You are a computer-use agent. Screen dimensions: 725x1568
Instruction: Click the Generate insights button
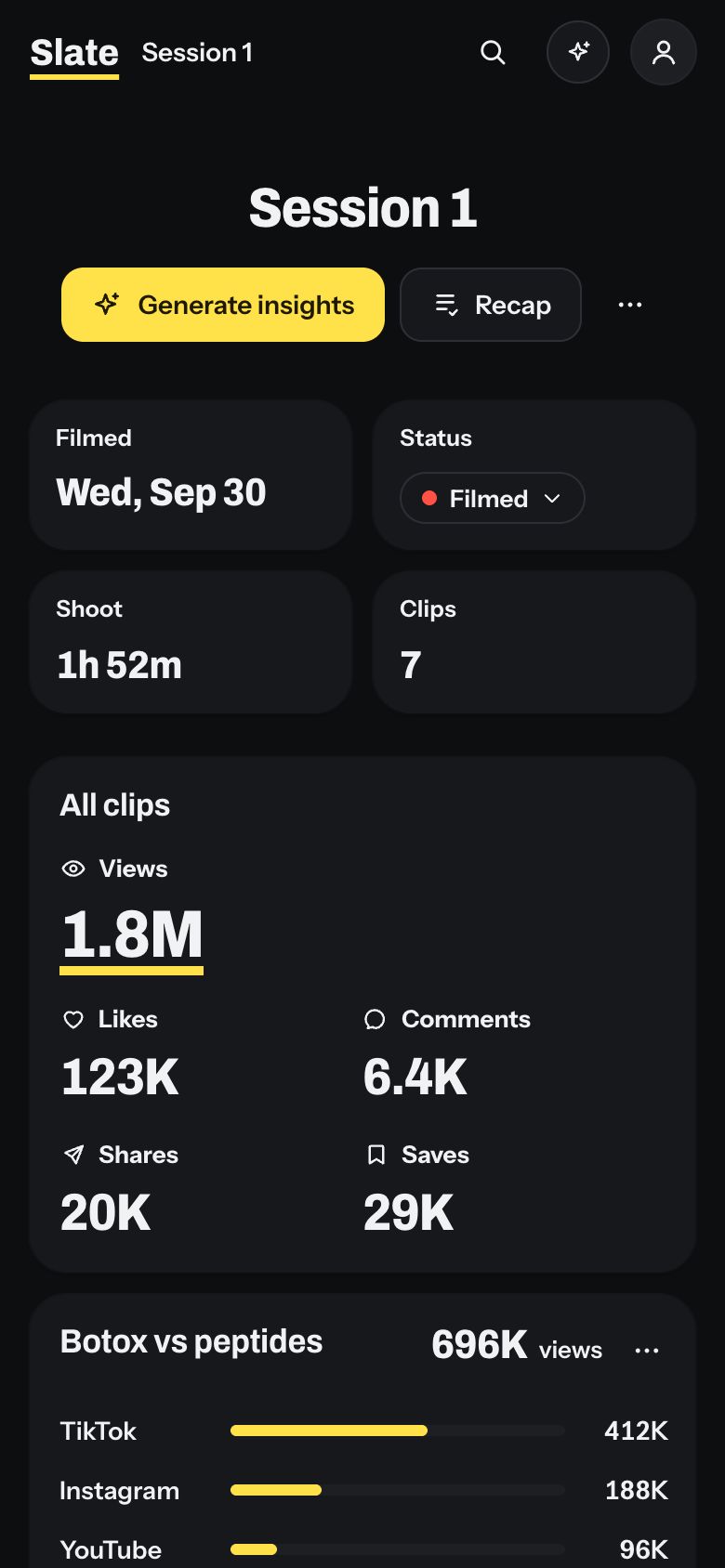coord(223,305)
